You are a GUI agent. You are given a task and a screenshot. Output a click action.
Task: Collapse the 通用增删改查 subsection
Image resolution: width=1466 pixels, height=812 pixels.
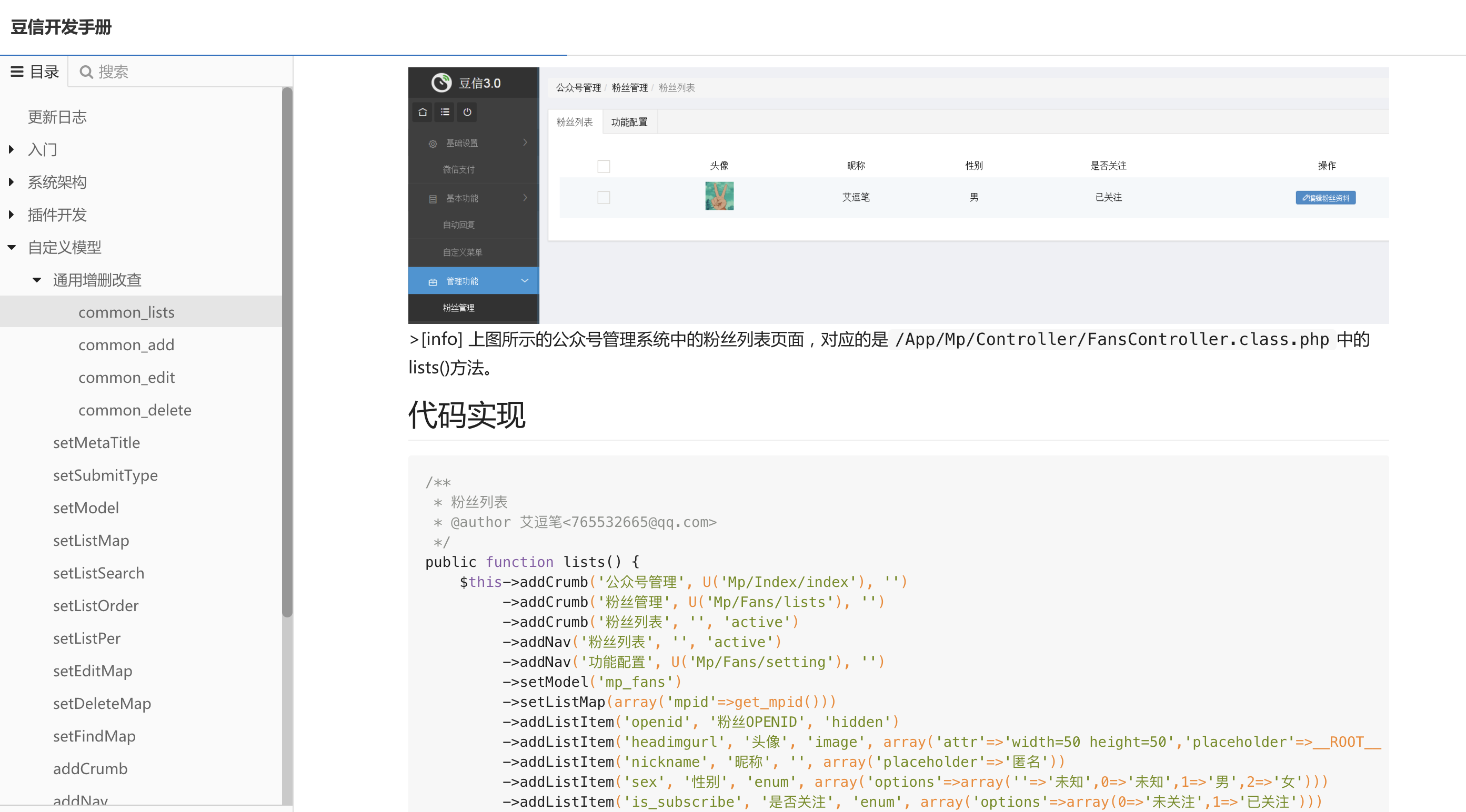37,280
